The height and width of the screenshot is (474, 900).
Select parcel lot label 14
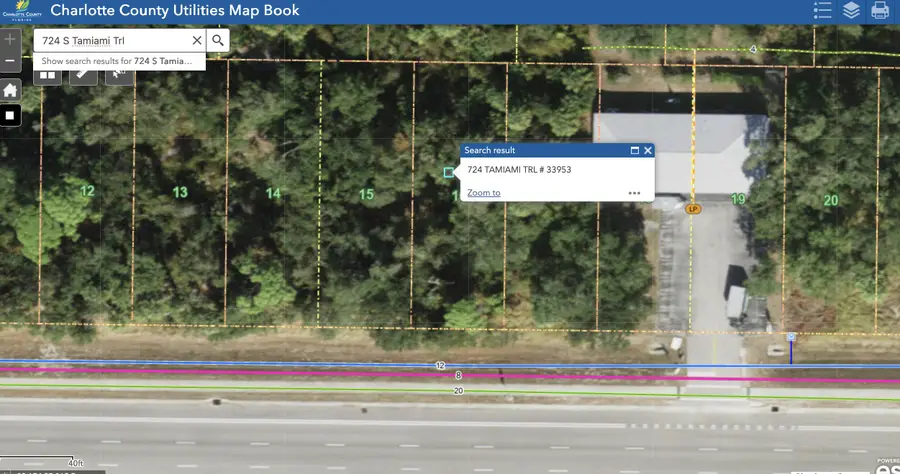[x=273, y=193]
